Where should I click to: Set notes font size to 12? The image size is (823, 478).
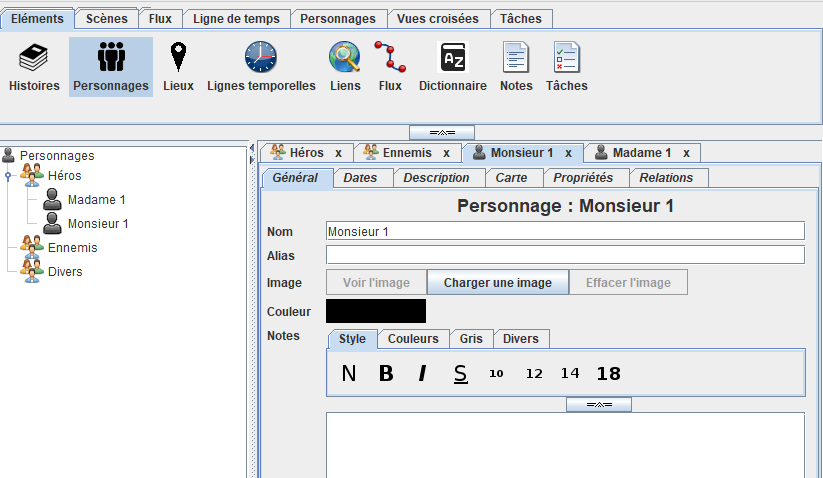tap(534, 374)
